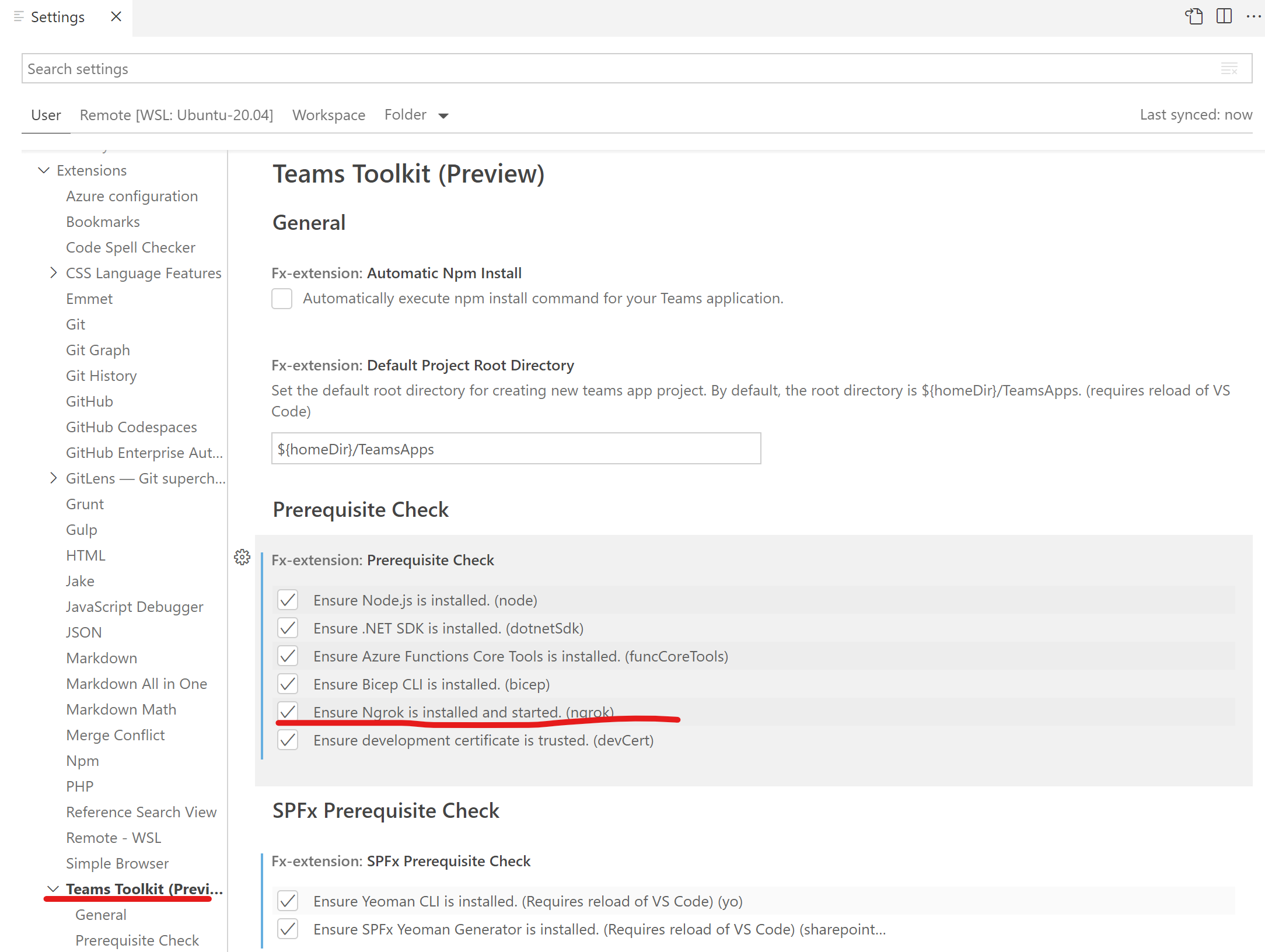The width and height of the screenshot is (1265, 952).
Task: Open the Folder dropdown
Action: coord(416,114)
